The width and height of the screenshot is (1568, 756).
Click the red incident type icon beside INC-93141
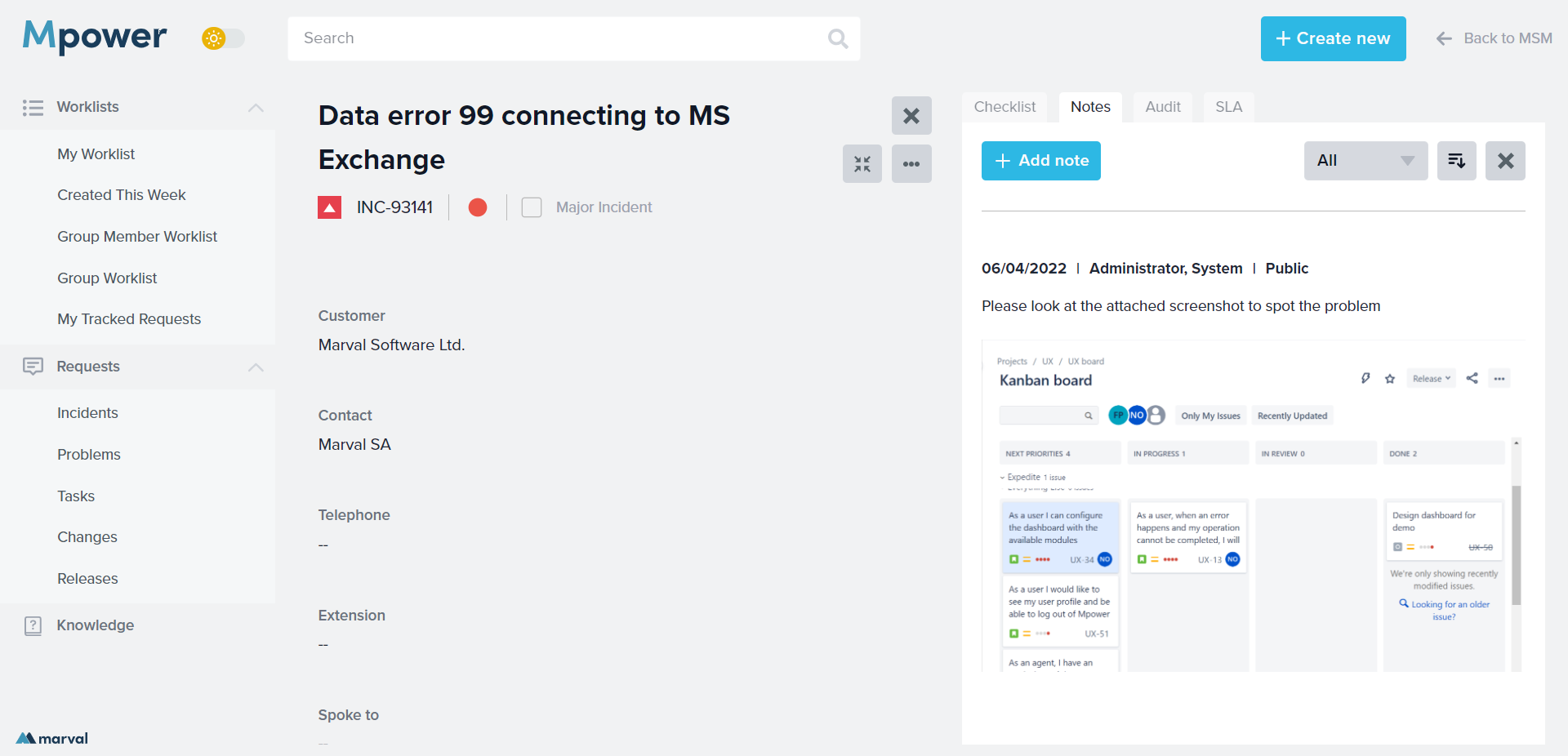(x=329, y=207)
